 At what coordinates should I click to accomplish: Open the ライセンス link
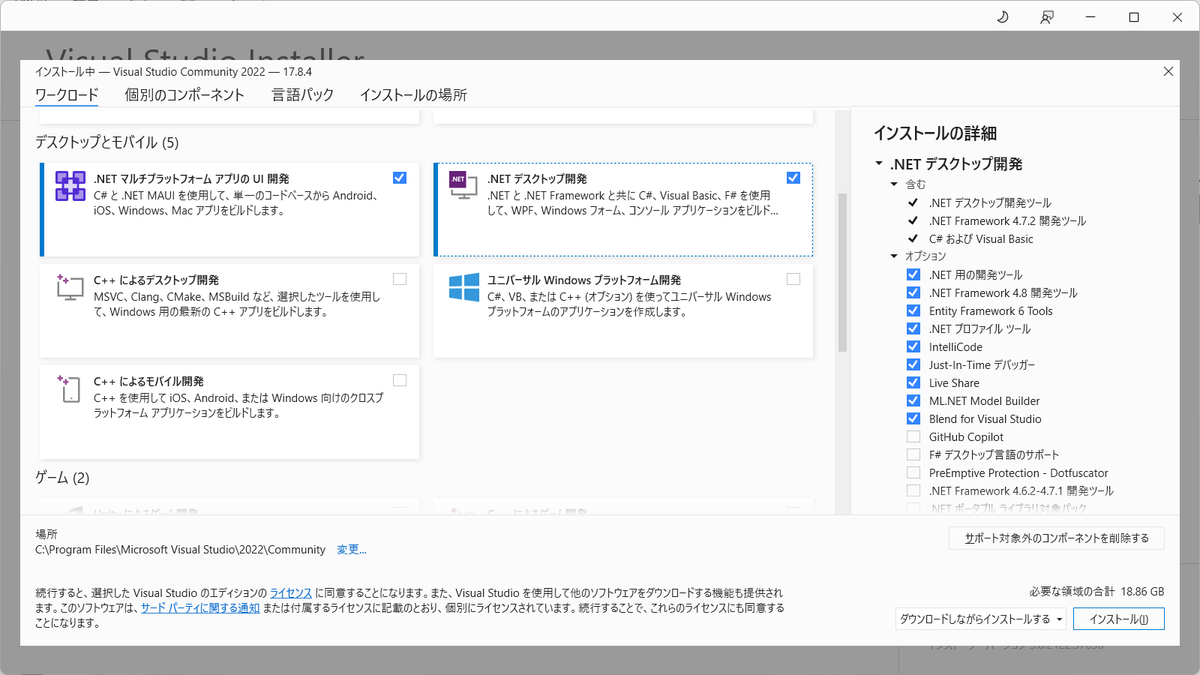tap(291, 593)
